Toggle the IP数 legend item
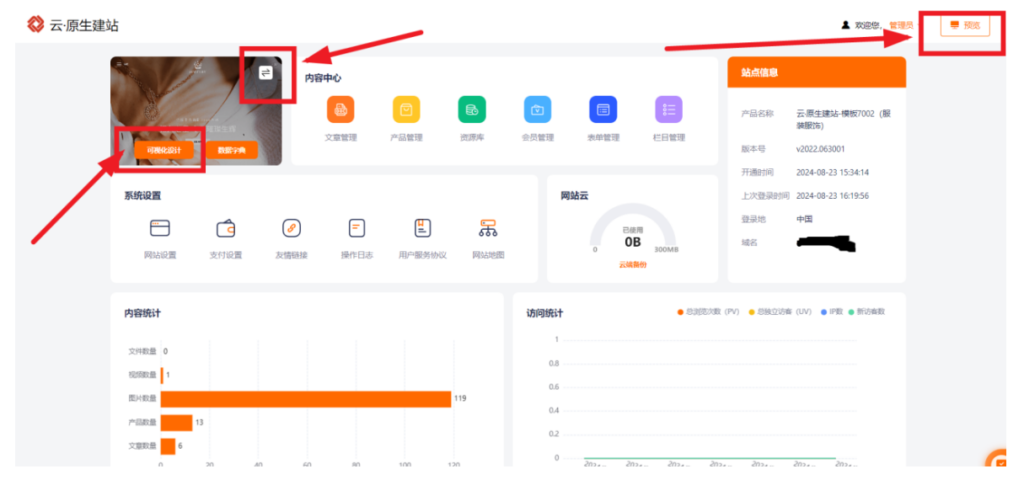The image size is (1024, 485). coord(832,312)
